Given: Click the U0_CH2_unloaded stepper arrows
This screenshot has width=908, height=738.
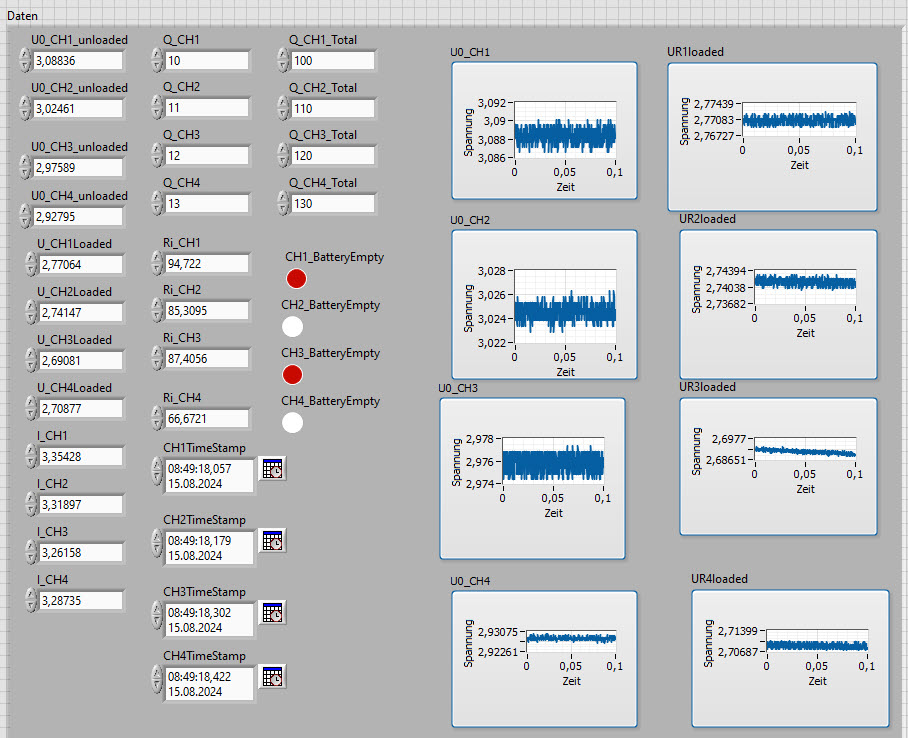Looking at the screenshot, I should [25, 108].
